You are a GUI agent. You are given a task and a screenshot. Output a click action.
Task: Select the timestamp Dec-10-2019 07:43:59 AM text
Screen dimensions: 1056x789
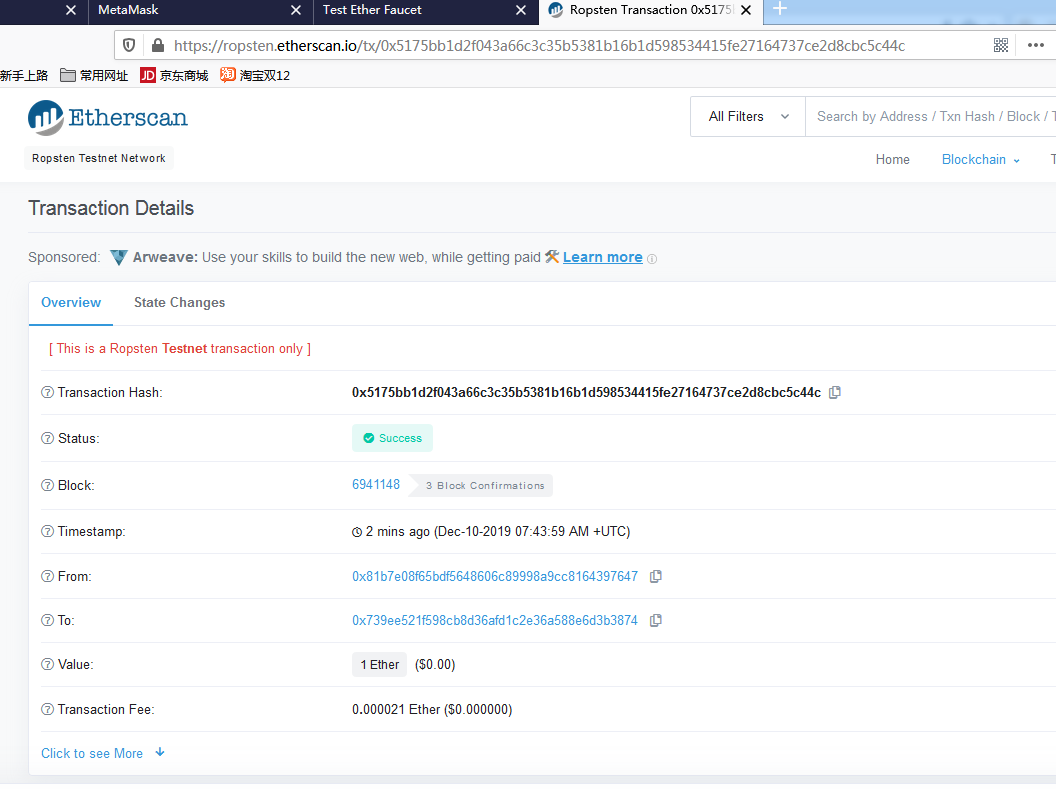click(x=531, y=531)
